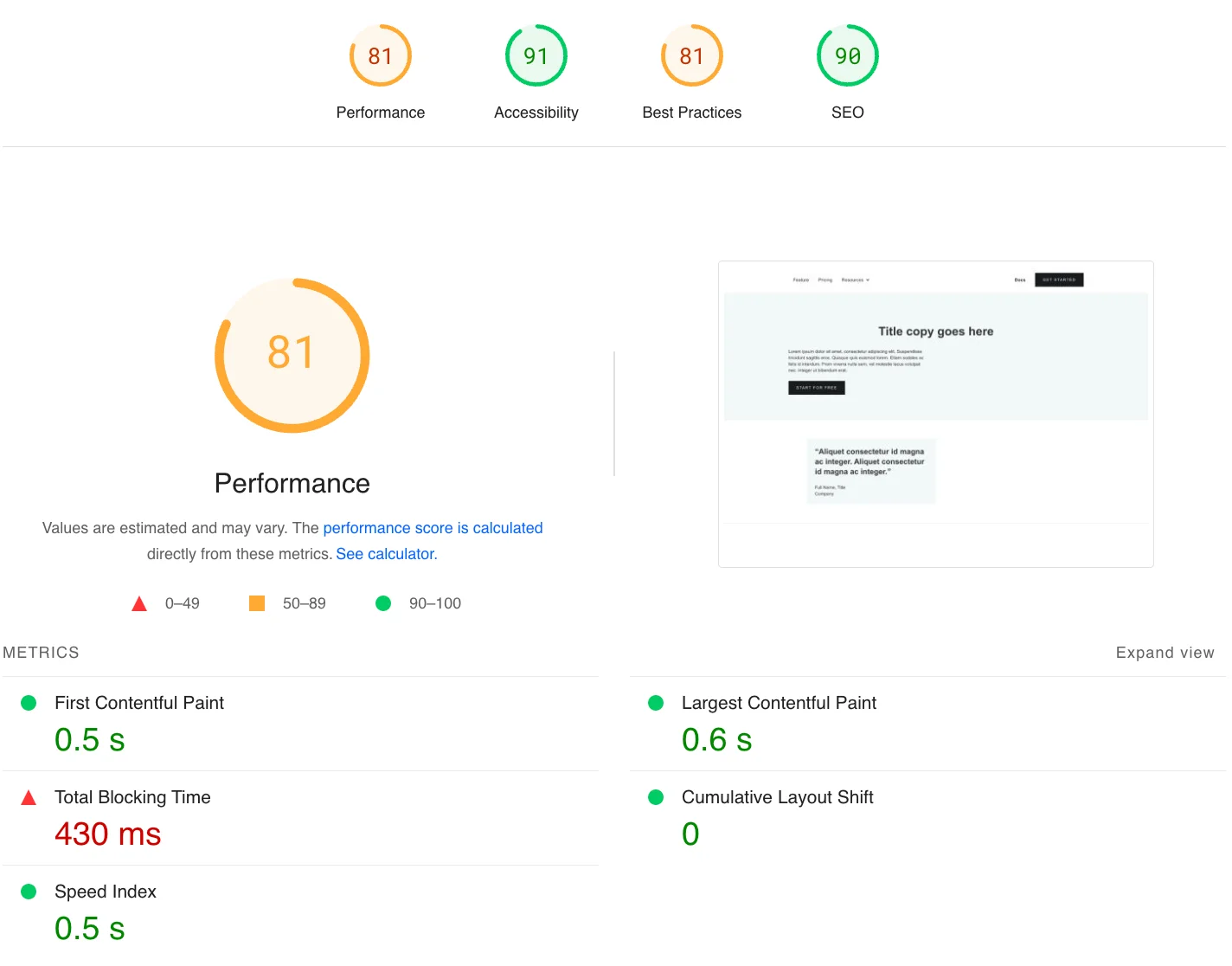Click the 'Accessibility' label under its gauge
The image size is (1232, 966).
point(536,113)
